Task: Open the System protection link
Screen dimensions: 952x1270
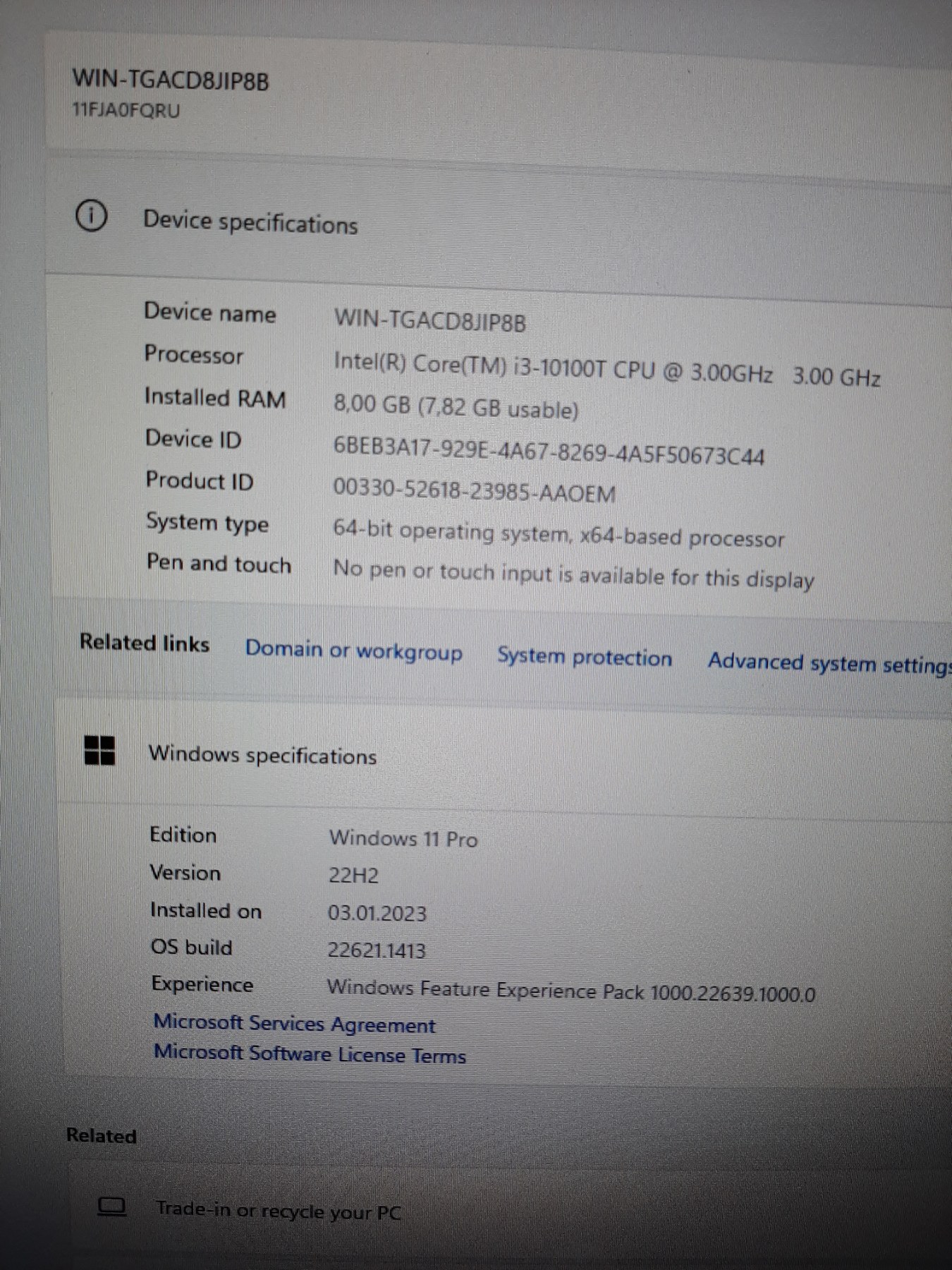Action: [x=584, y=657]
